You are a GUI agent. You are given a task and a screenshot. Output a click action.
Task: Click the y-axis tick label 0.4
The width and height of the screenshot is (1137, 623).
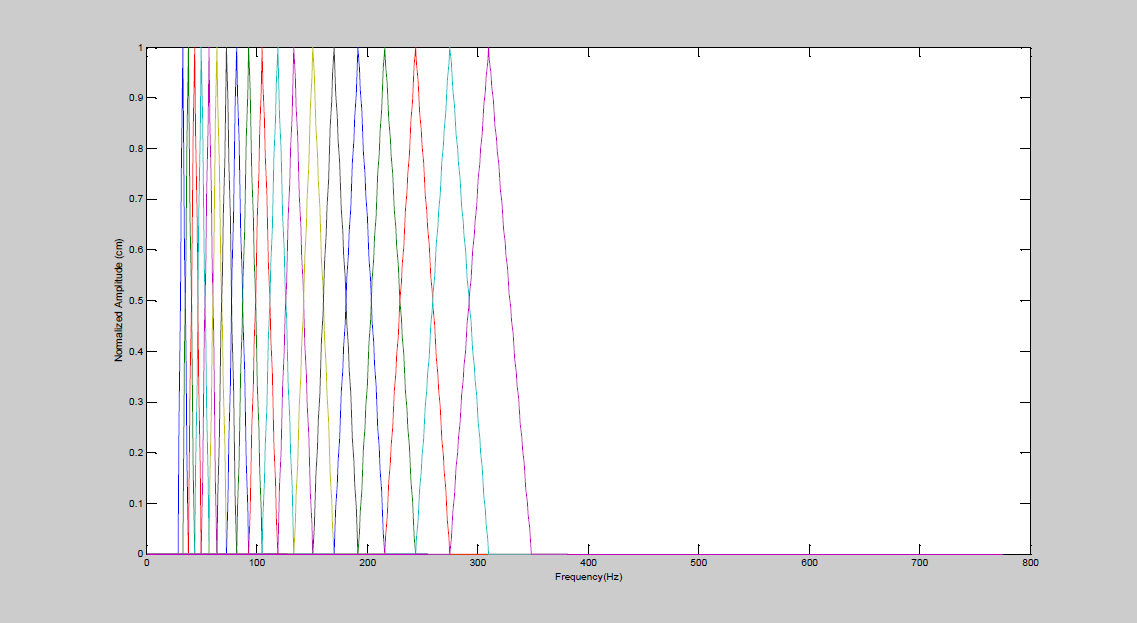(x=136, y=352)
